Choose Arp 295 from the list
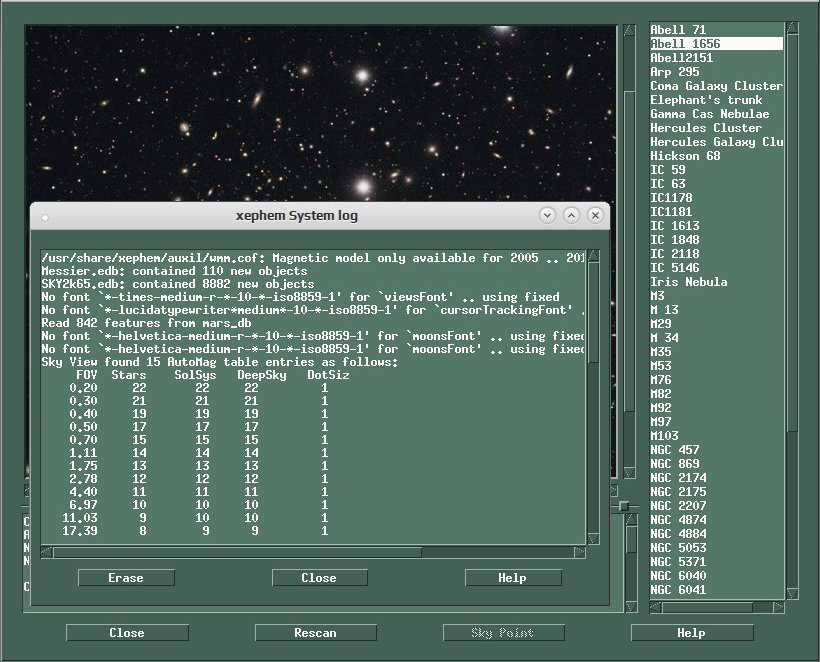Screen dimensions: 820x662 tap(716, 72)
